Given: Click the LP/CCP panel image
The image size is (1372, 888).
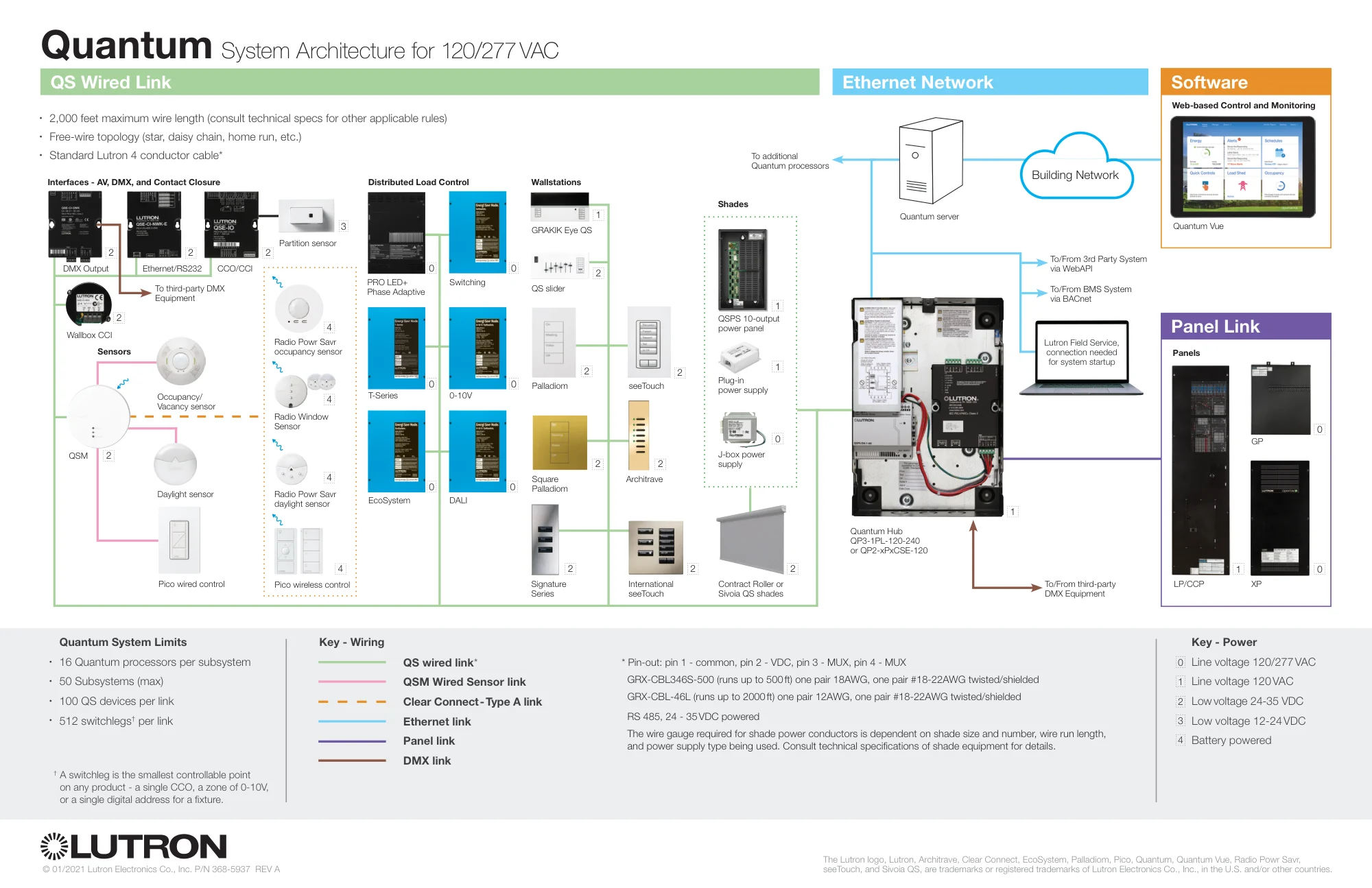Looking at the screenshot, I should click(1200, 470).
